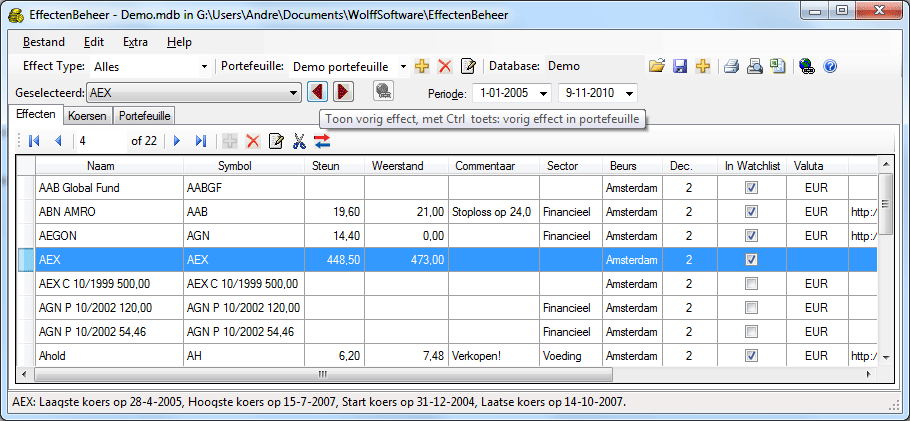This screenshot has height=421, width=910.
Task: Toggle the In Watchlist checkbox for Ahold
Action: [x=749, y=356]
